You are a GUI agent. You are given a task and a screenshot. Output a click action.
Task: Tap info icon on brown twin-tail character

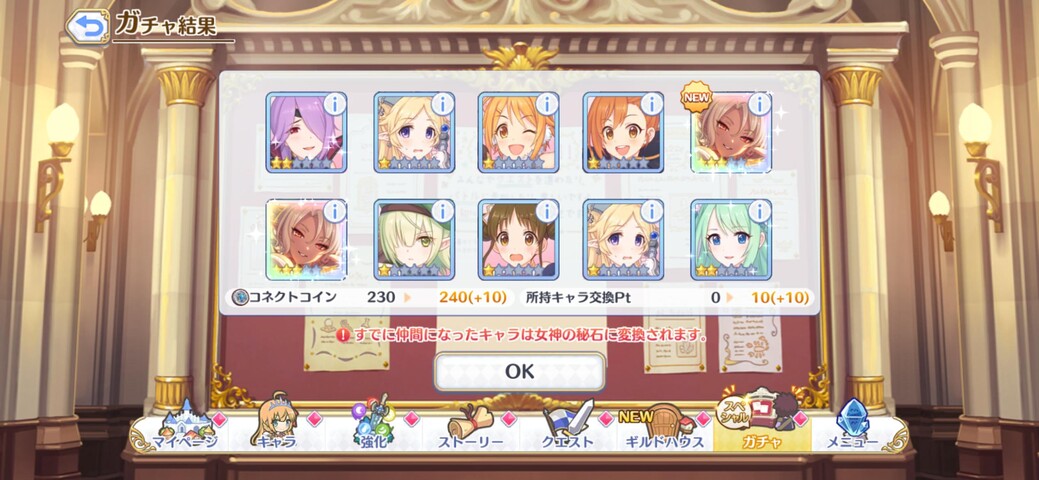coord(547,211)
